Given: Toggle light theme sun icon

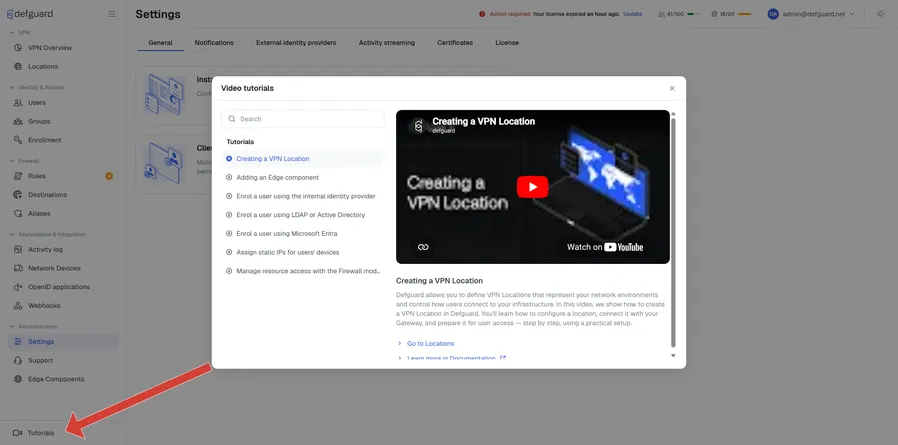Looking at the screenshot, I should pyautogui.click(x=880, y=14).
